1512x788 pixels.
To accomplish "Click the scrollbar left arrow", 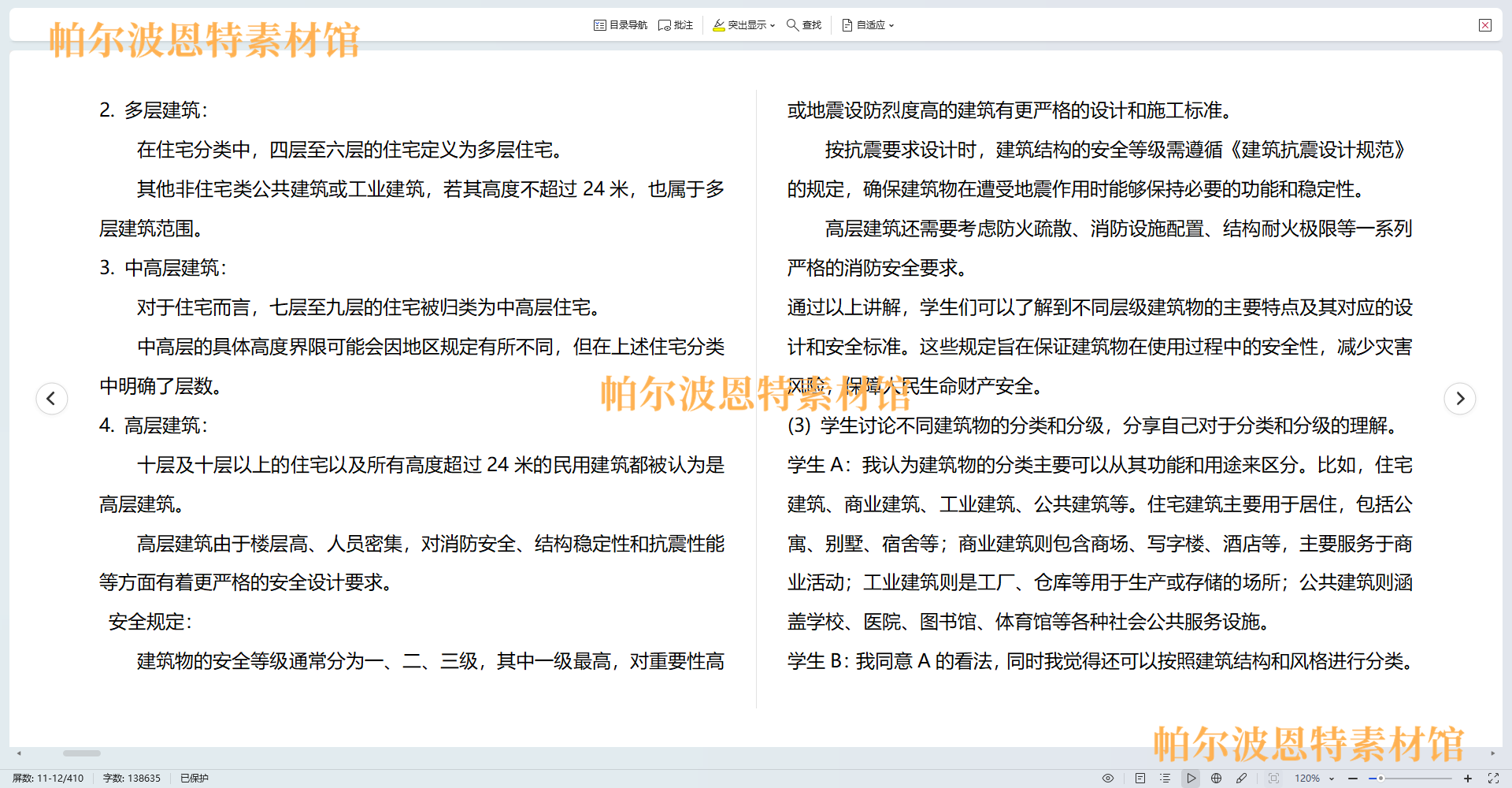I will [19, 753].
